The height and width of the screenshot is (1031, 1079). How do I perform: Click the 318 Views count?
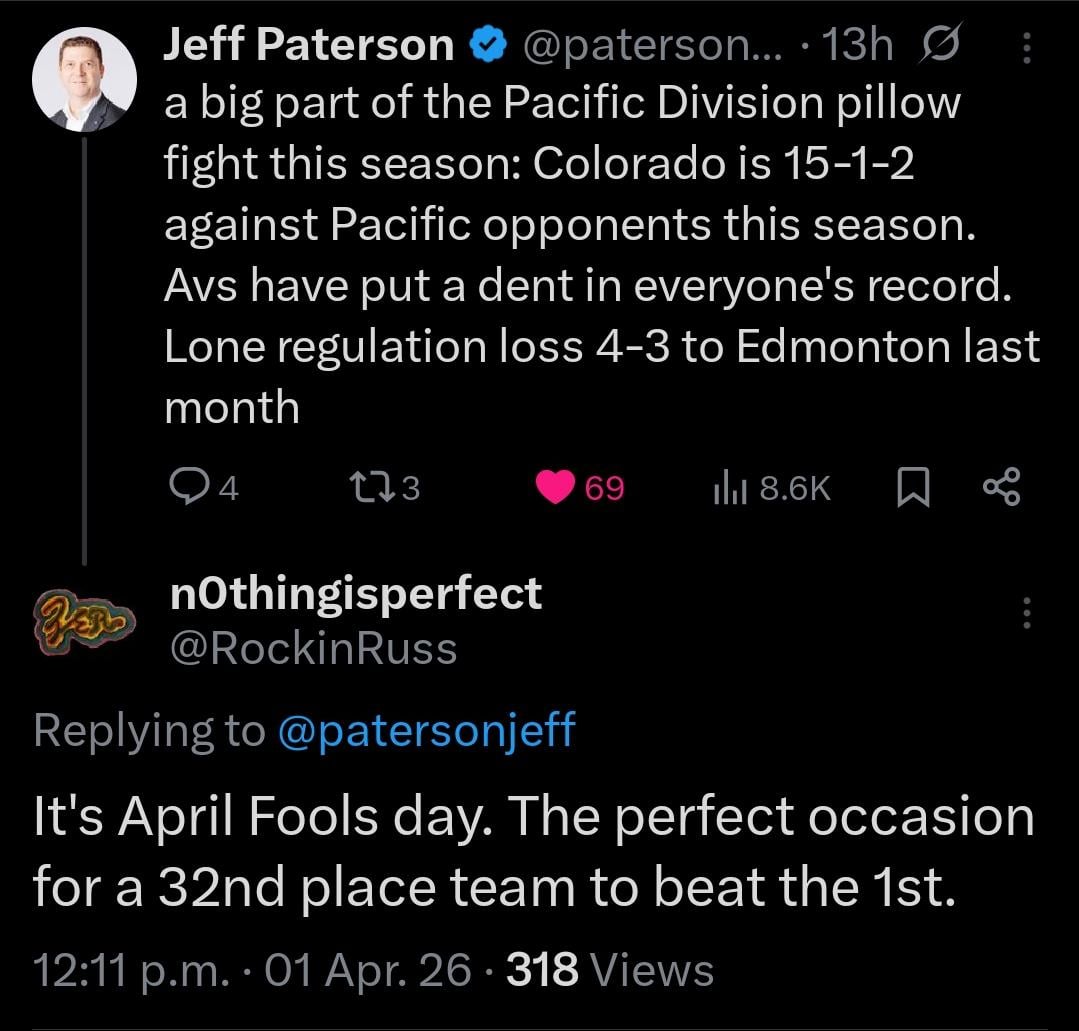tap(610, 969)
